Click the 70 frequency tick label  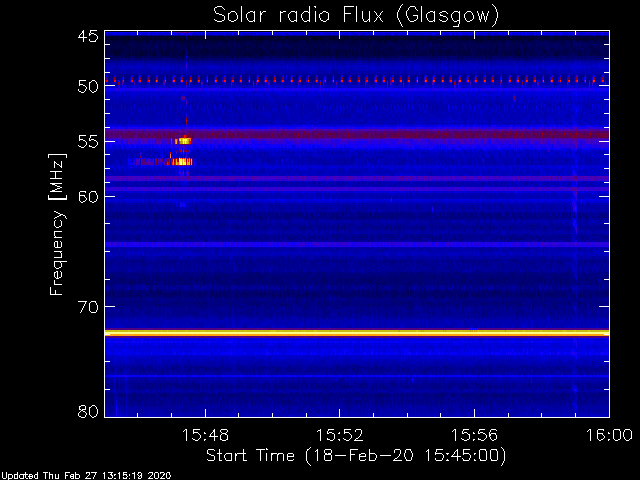point(88,307)
